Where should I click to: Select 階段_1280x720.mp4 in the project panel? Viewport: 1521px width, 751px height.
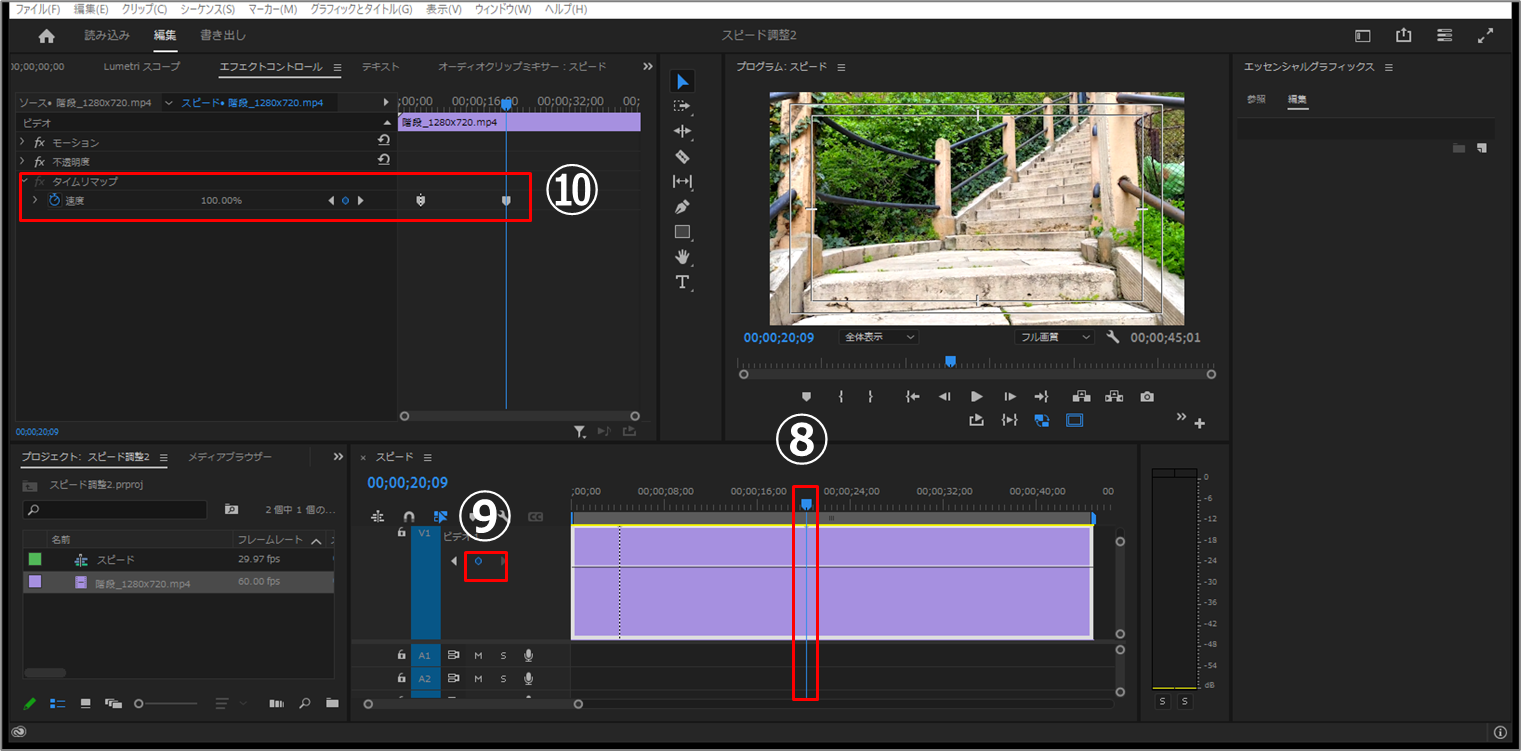coord(142,583)
